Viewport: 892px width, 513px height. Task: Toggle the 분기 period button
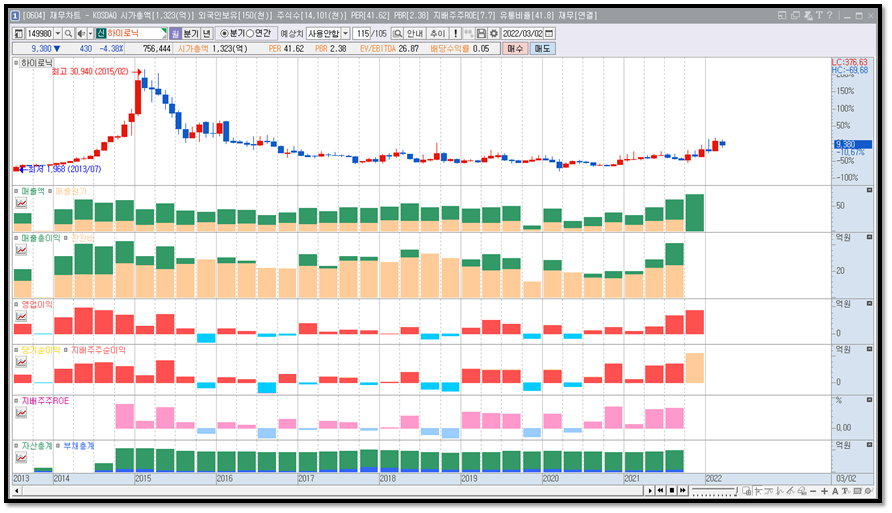[191, 34]
